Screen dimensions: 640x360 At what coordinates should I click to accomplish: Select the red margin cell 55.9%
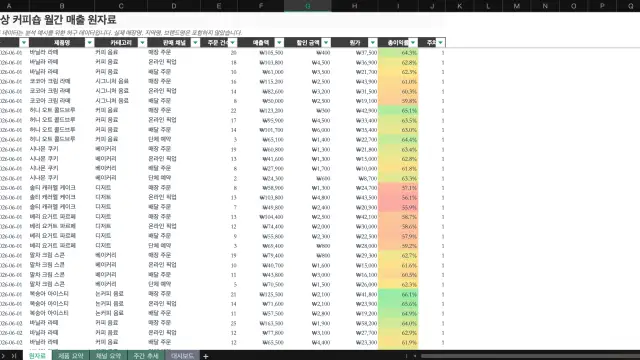(x=398, y=207)
